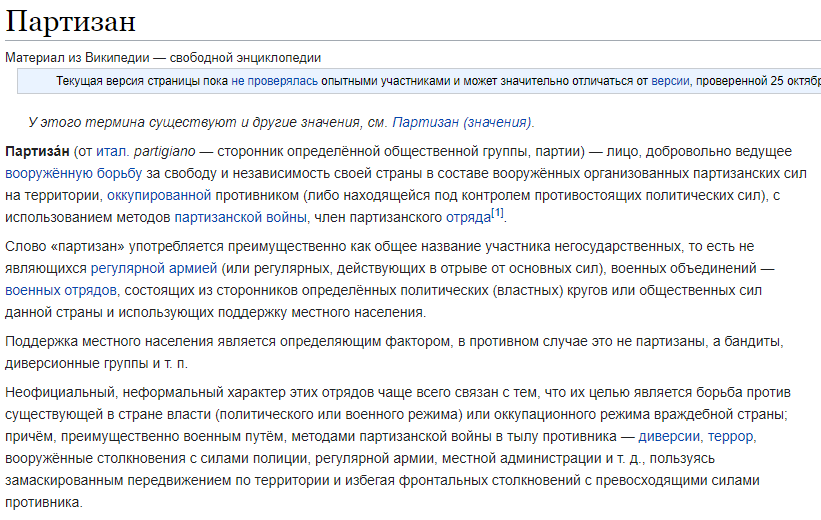Screen dimensions: 821x520
Task: Click the italic word 'partigiano'
Action: (x=164, y=151)
